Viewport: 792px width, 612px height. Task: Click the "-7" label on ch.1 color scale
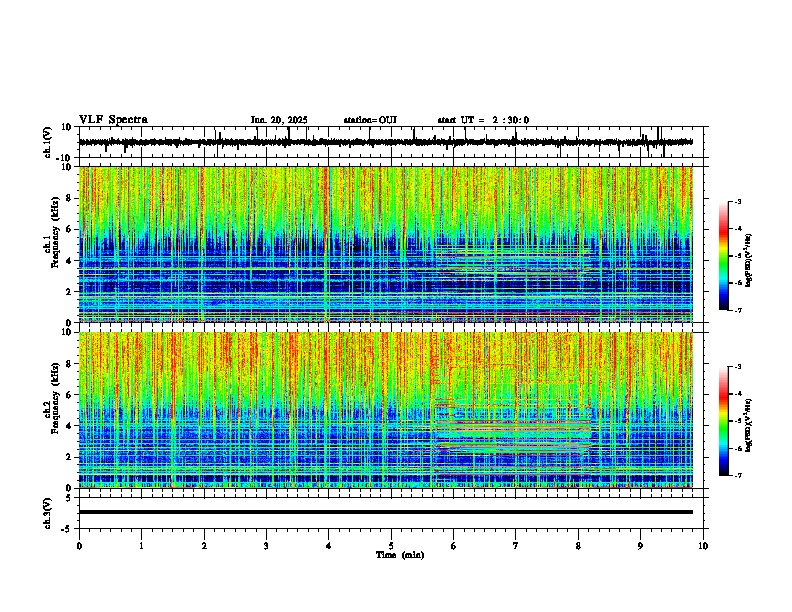tap(738, 310)
